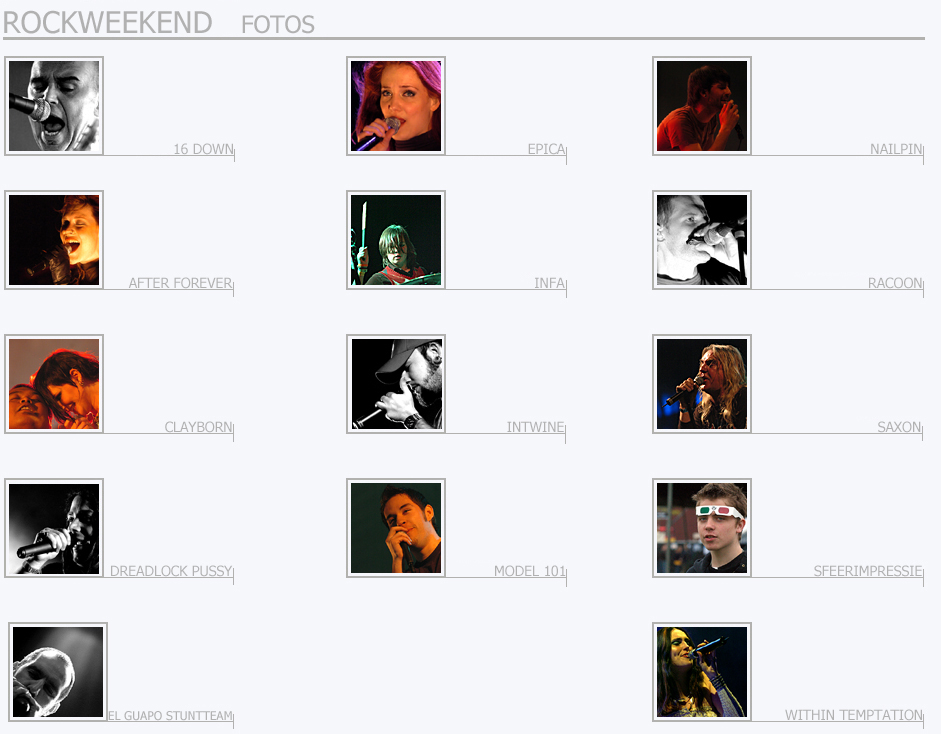
Task: Click the ROCKWEEKEND page heading
Action: (x=107, y=23)
